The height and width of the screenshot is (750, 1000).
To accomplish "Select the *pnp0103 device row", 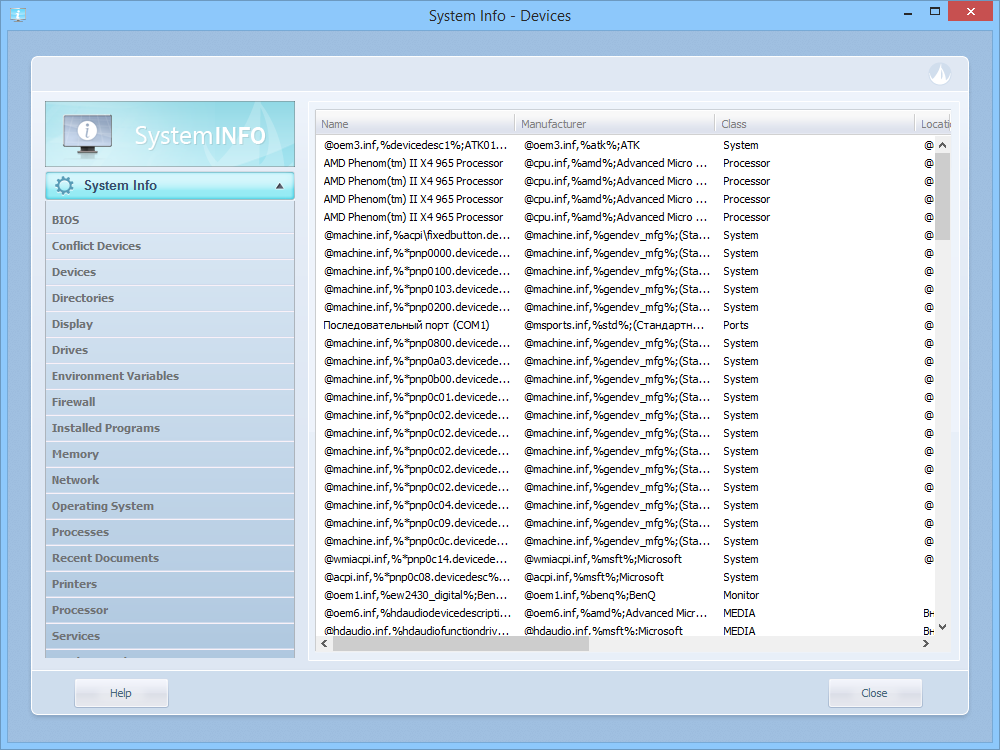I will click(625, 289).
